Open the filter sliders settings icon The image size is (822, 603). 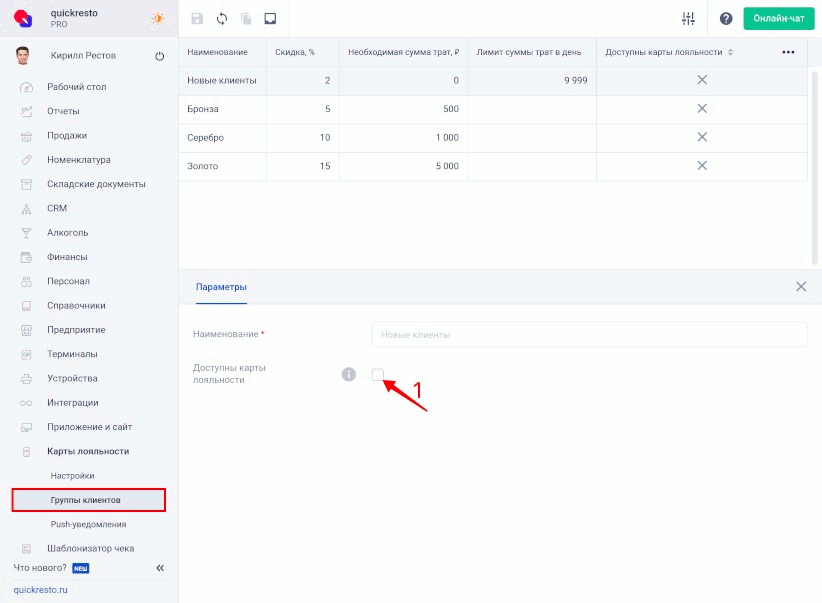688,19
